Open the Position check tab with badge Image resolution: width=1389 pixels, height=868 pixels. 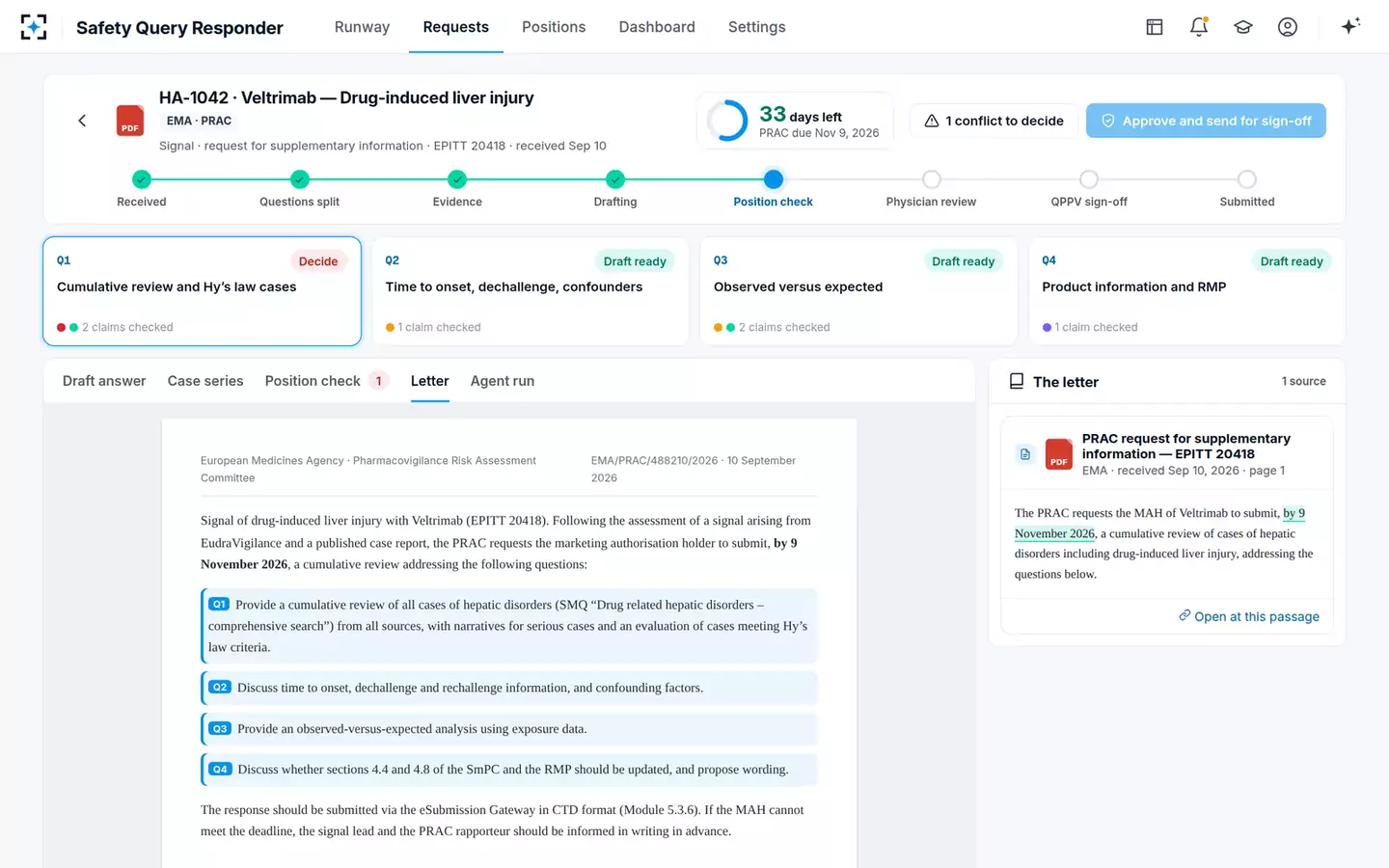point(326,381)
